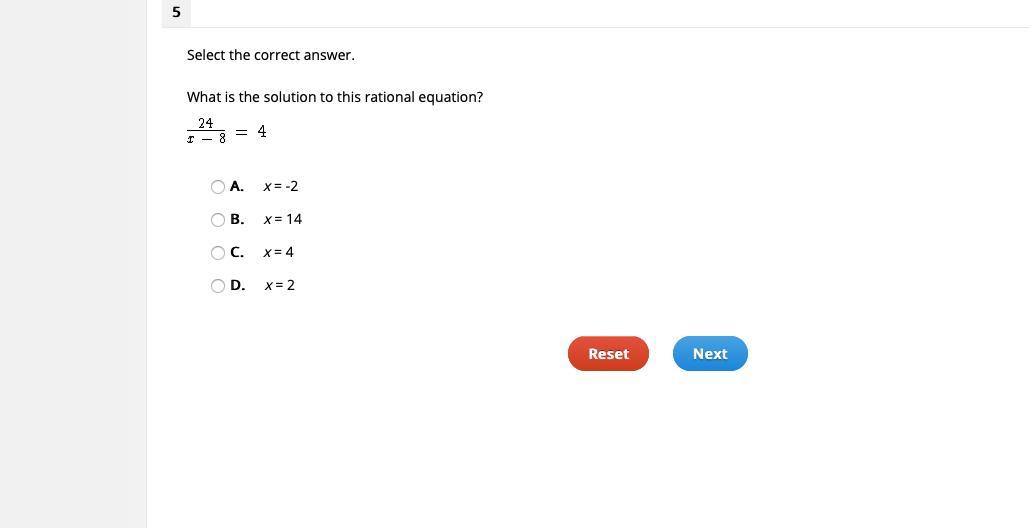Select the radio button for option A

point(218,187)
